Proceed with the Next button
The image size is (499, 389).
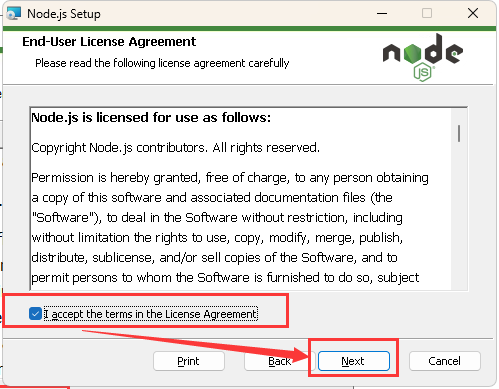pos(354,361)
